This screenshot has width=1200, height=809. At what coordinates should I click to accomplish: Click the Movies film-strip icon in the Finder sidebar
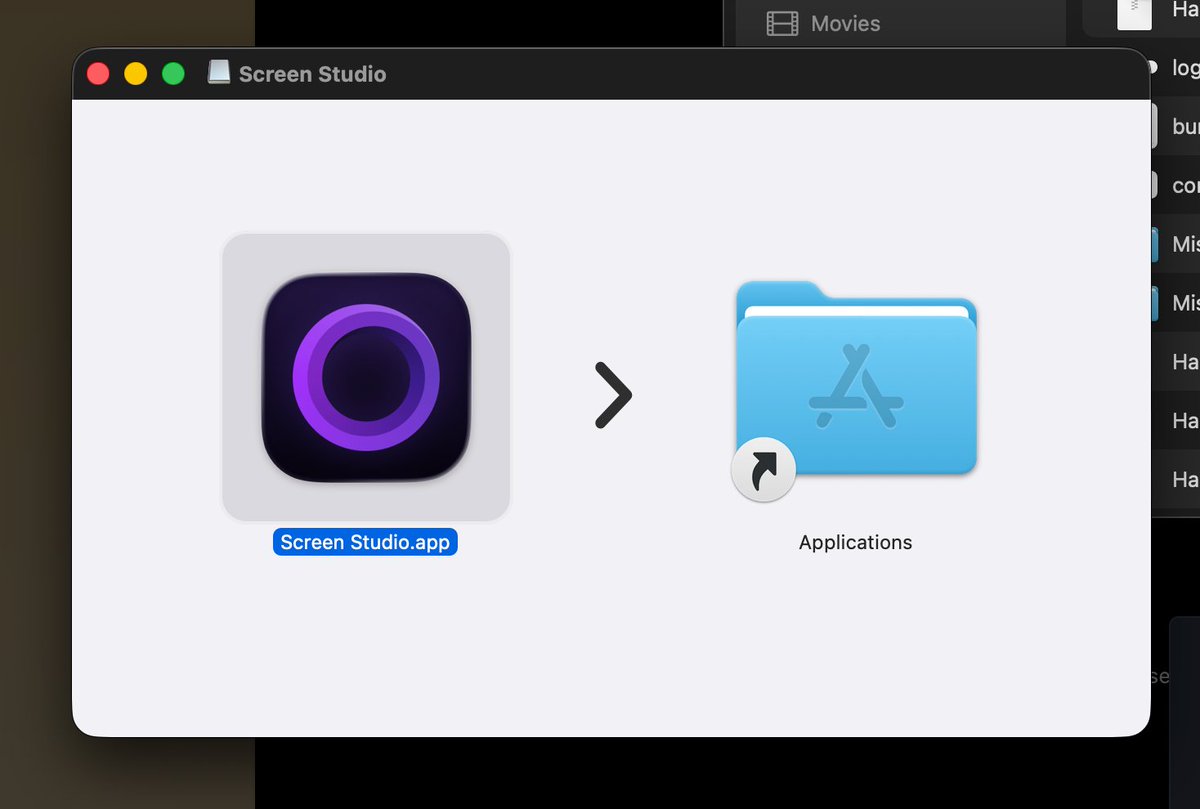782,23
